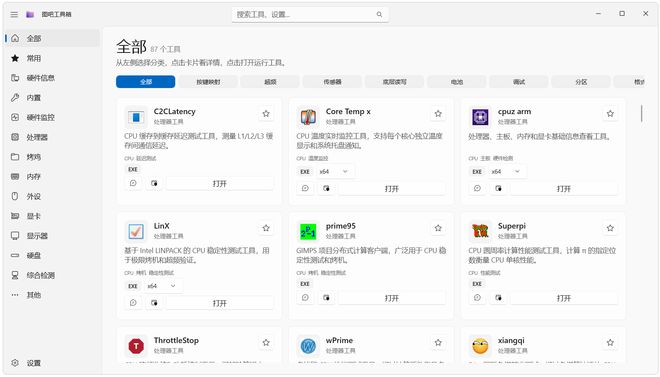Click the small icon left of 打开 on C2CLatency
This screenshot has height=377, width=660.
coord(154,183)
